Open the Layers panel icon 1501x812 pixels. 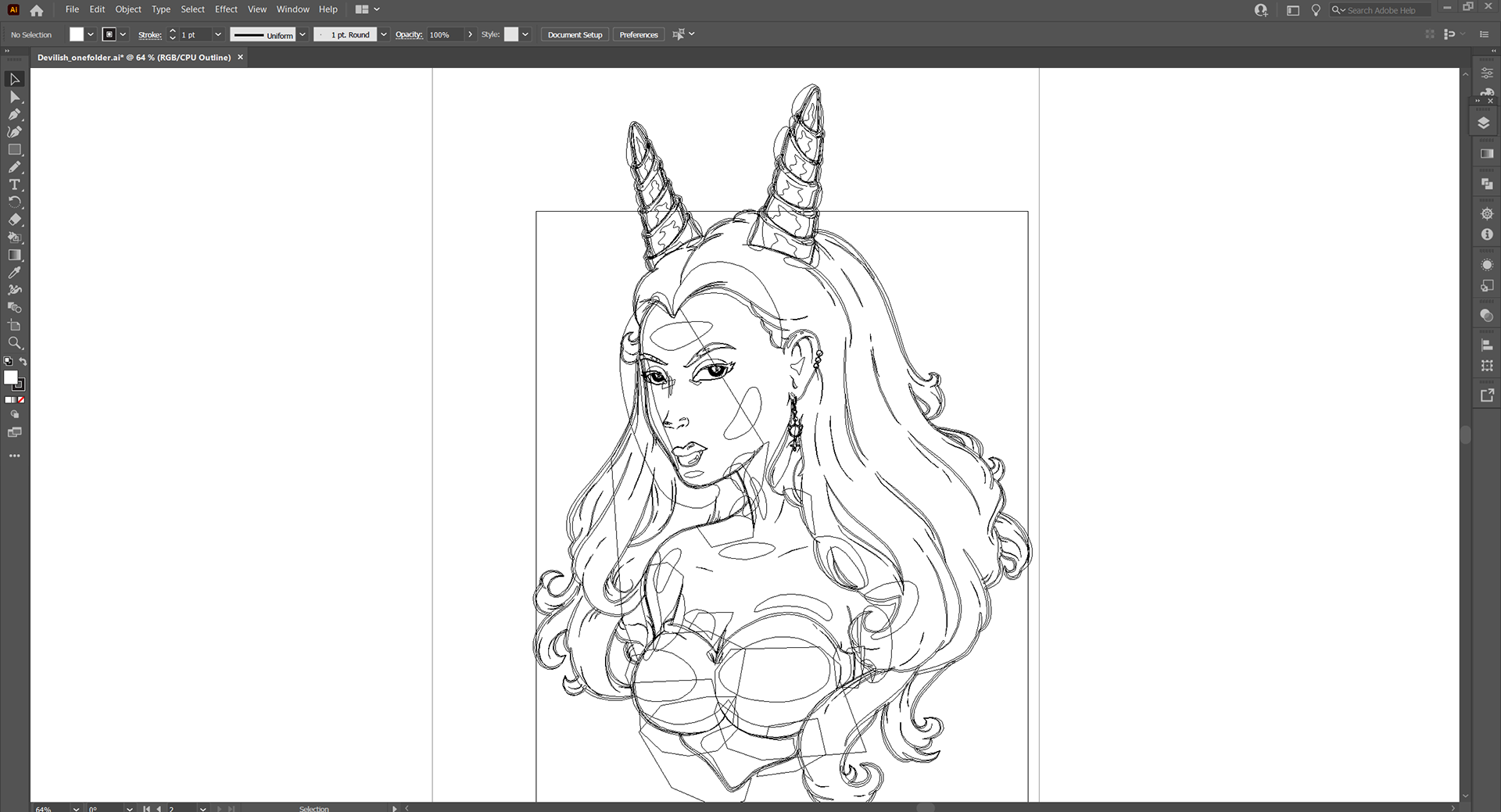click(1484, 123)
